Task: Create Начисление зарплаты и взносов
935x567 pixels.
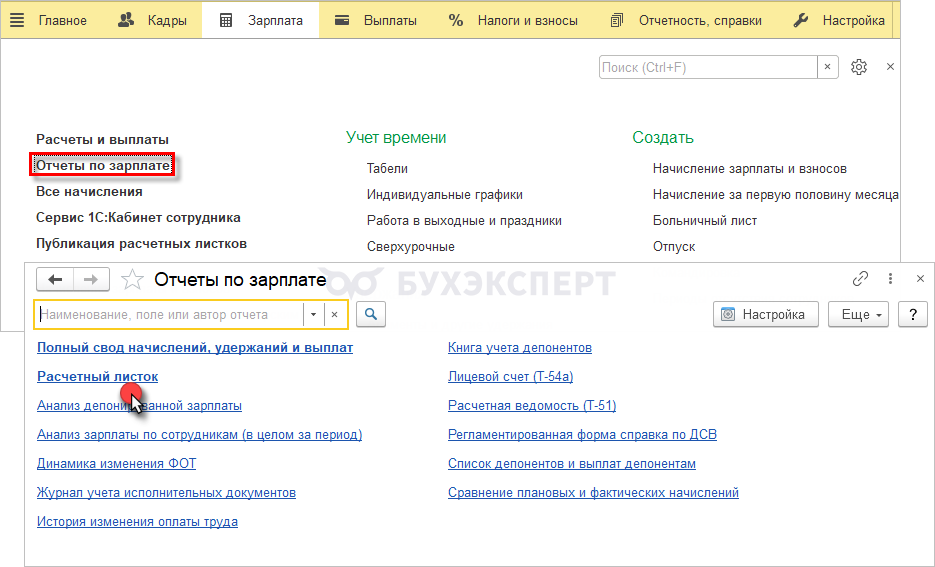Action: 750,169
